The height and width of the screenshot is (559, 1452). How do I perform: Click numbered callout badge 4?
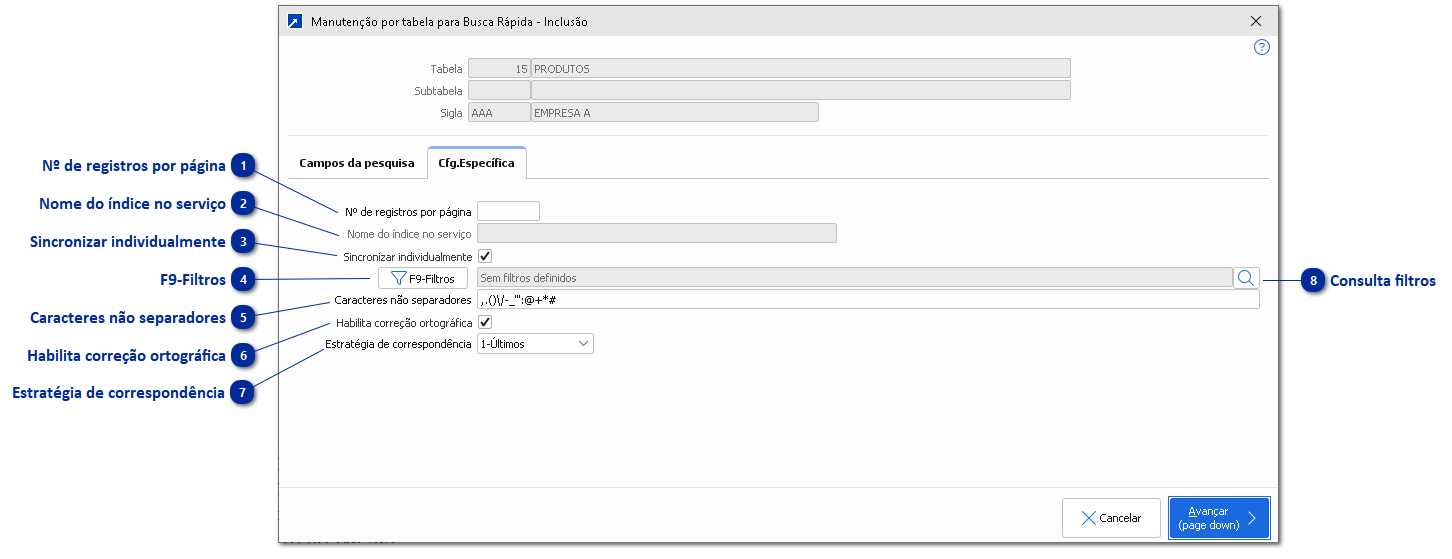coord(243,279)
